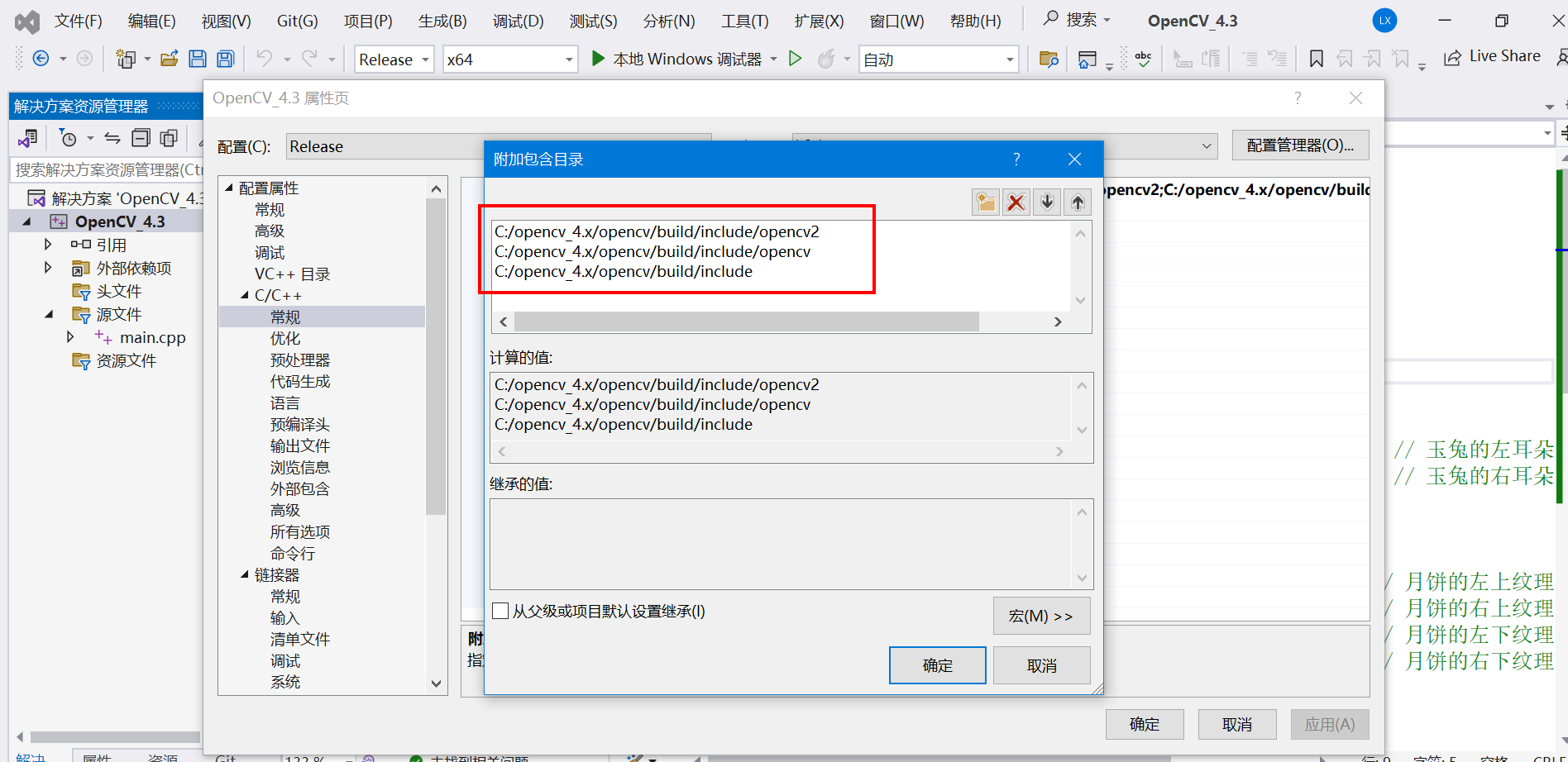Image resolution: width=1568 pixels, height=762 pixels.
Task: Click 取消 at the bottom of the property page
Action: 1237,725
